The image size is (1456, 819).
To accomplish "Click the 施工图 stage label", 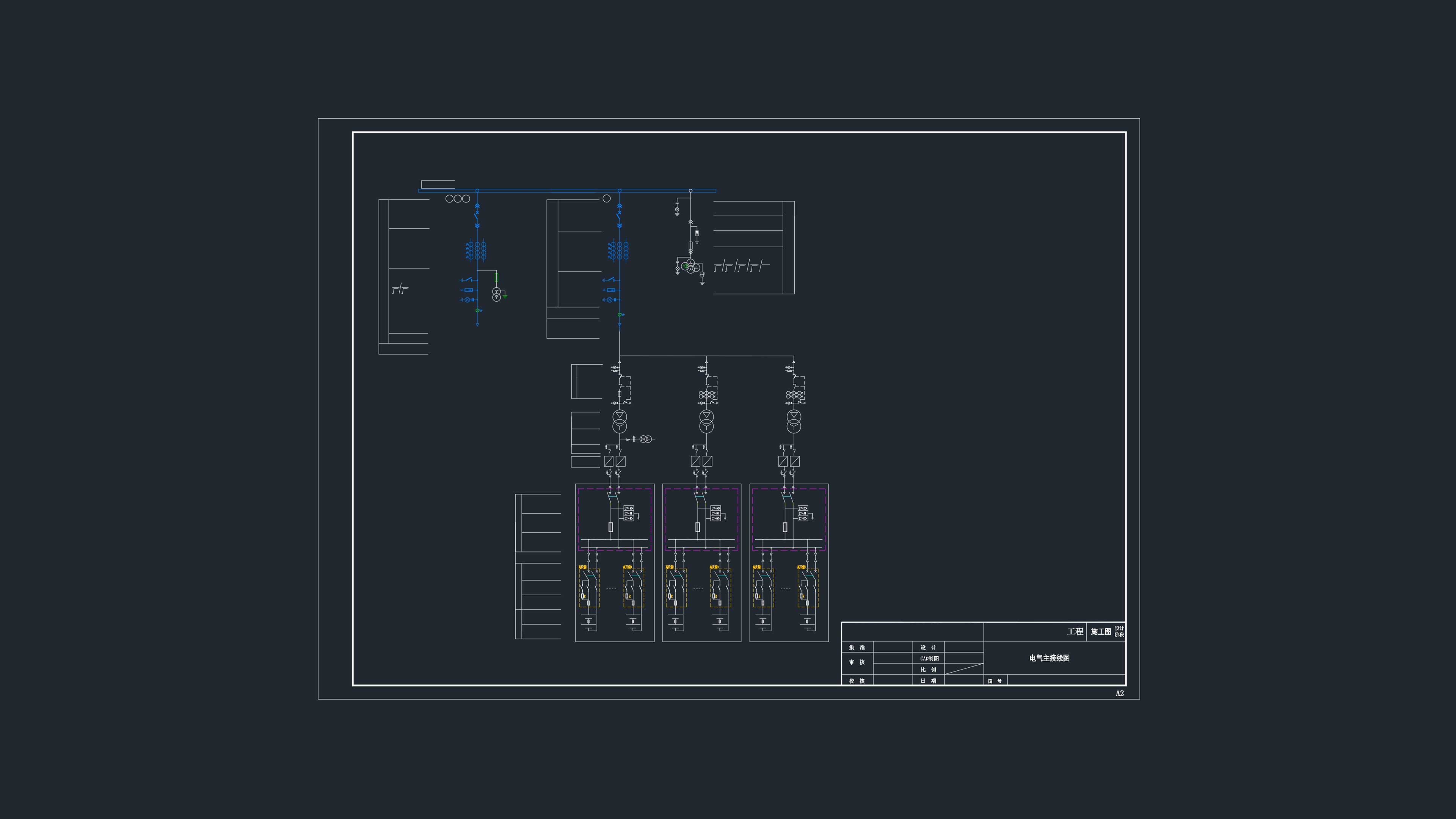I will click(1101, 631).
